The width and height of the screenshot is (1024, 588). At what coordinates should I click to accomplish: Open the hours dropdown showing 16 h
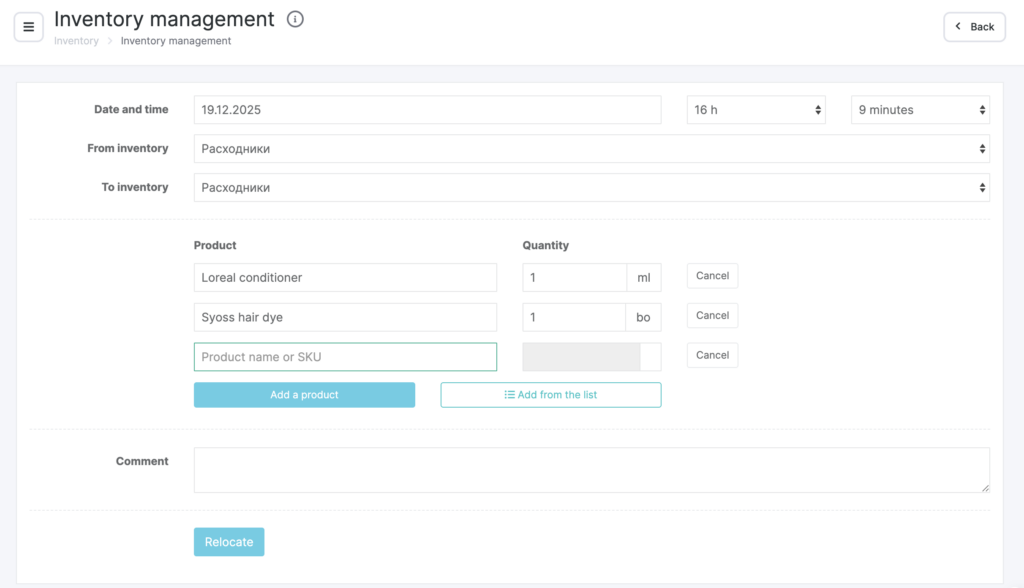pyautogui.click(x=755, y=110)
